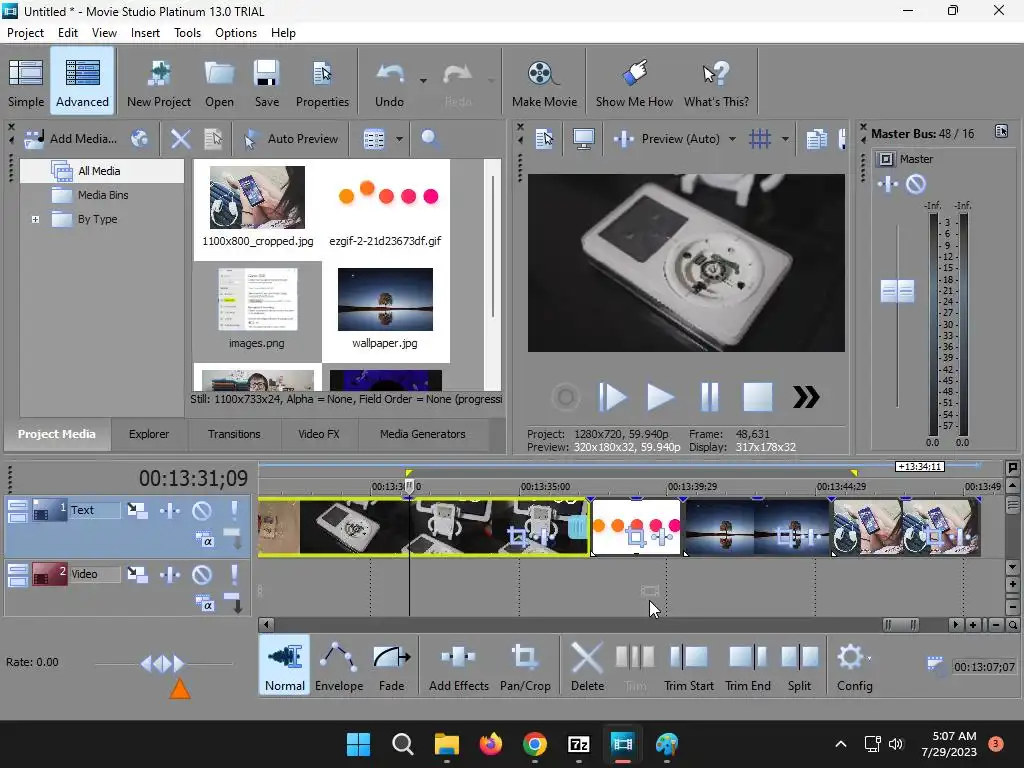
Task: Click Master FX icon in Master Bus
Action: coord(888,184)
